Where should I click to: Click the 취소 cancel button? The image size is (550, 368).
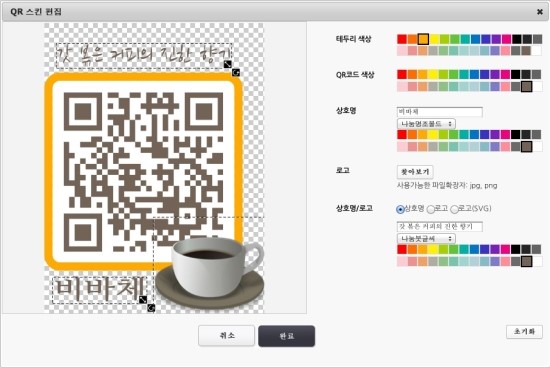pyautogui.click(x=227, y=336)
